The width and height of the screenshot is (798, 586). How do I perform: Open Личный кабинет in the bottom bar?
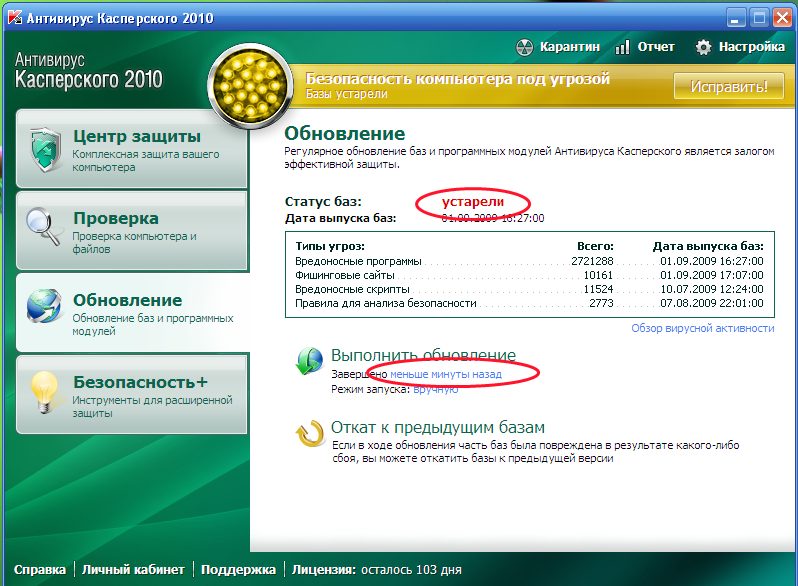[x=133, y=569]
